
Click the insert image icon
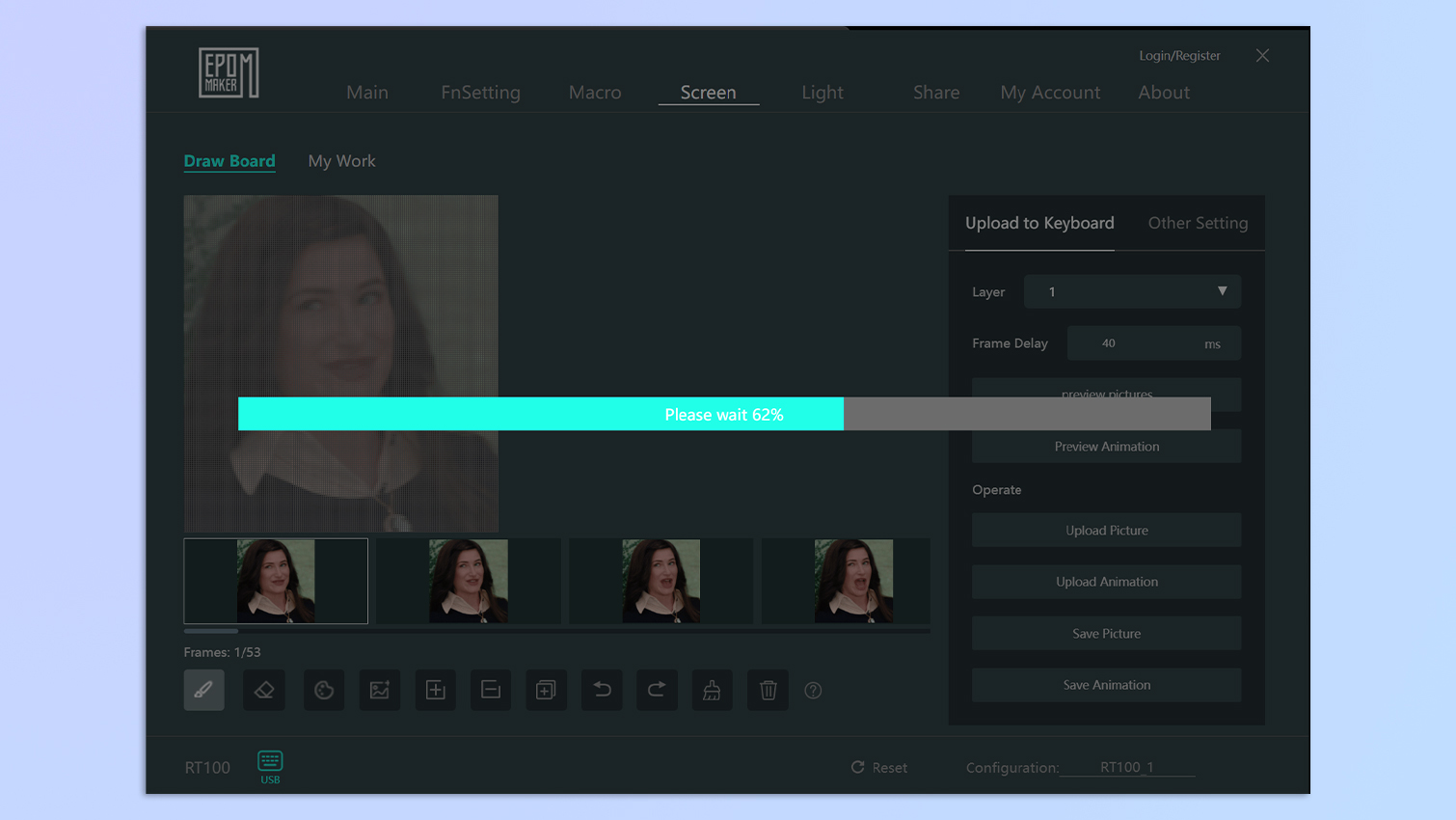click(380, 690)
